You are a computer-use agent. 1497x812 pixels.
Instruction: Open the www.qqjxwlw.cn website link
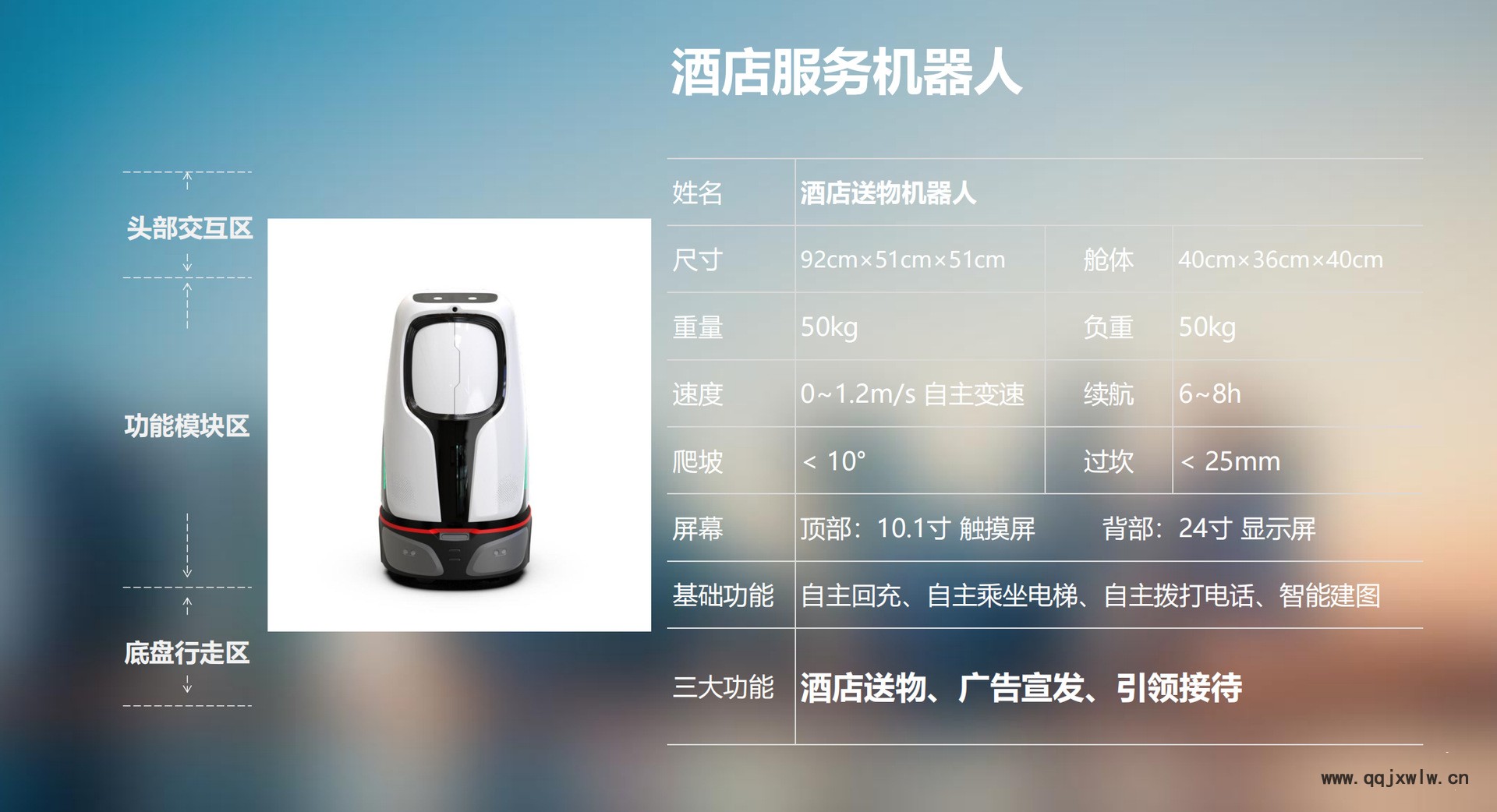coord(1395,778)
